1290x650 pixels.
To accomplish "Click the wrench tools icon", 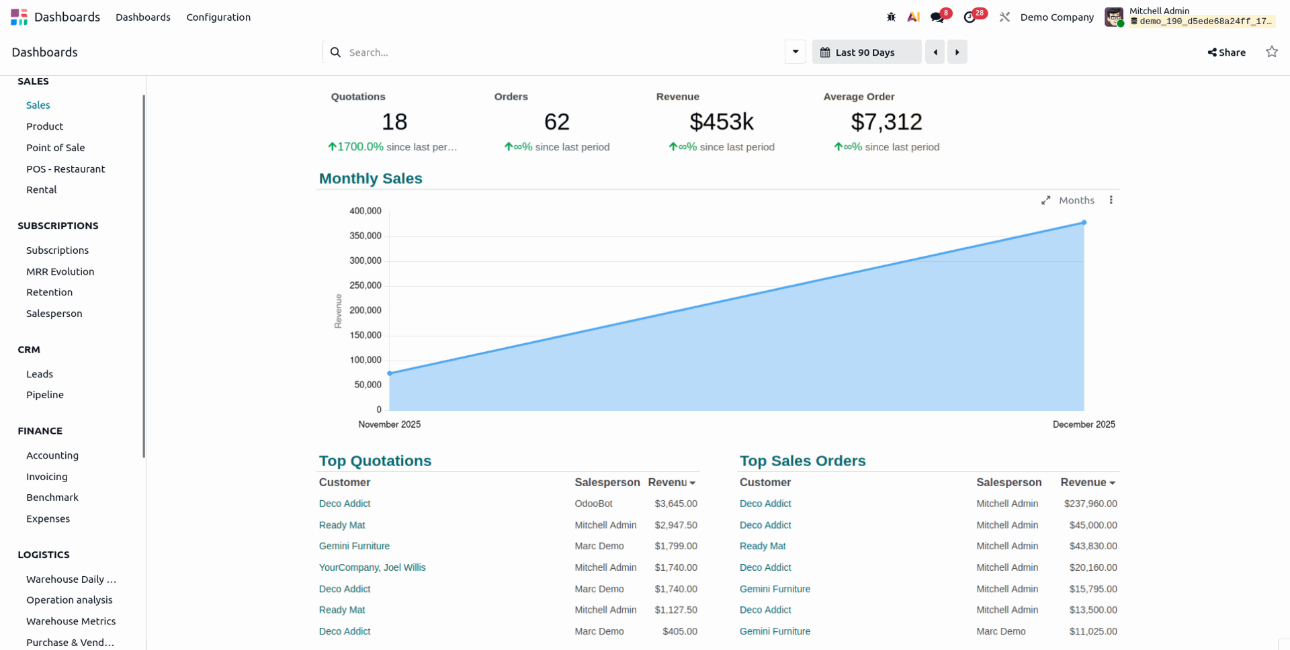I will (1004, 17).
